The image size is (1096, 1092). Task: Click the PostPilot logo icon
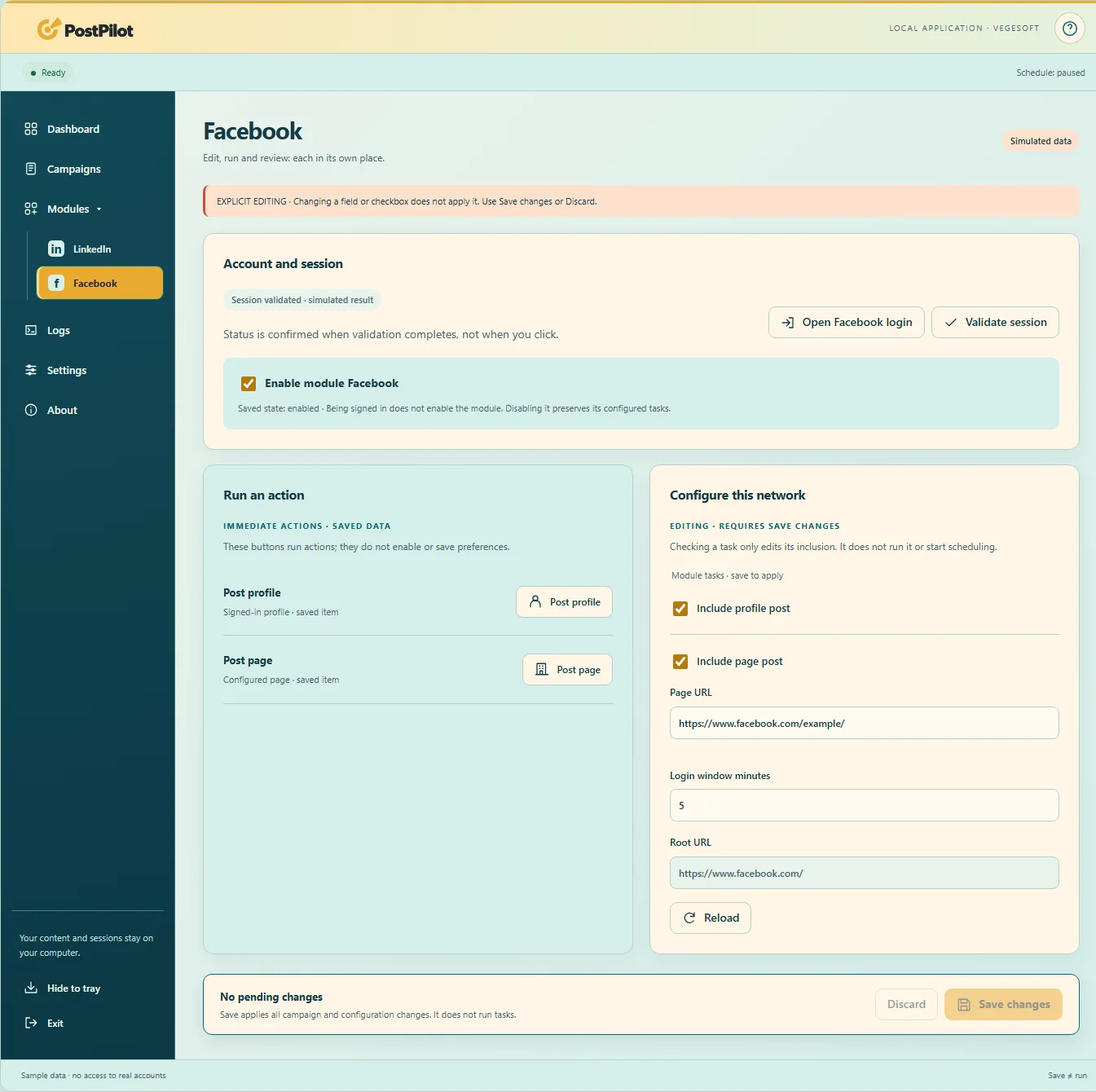point(49,29)
